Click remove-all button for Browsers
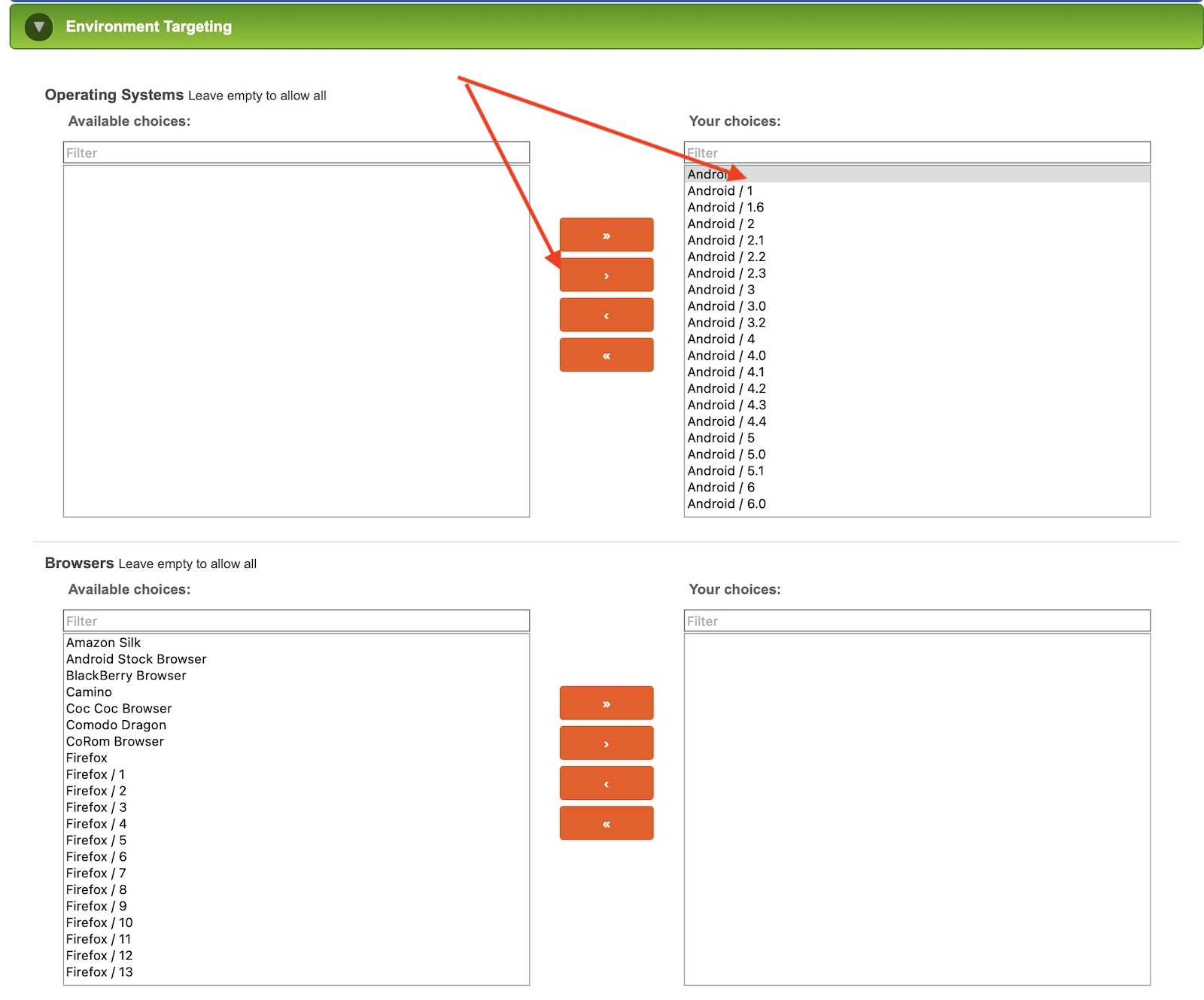The image size is (1204, 1000). tap(606, 822)
